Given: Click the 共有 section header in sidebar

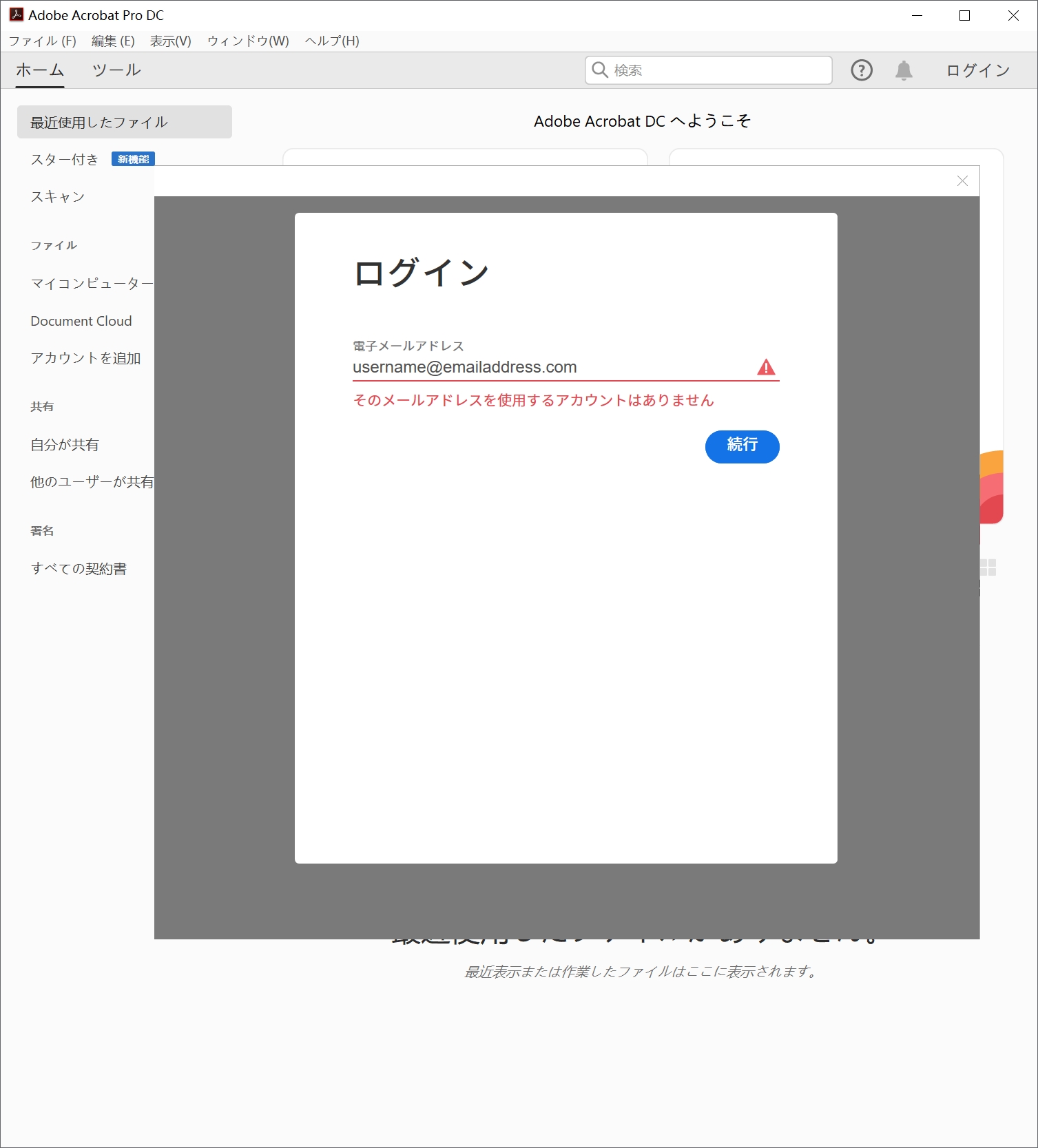Looking at the screenshot, I should coord(42,407).
